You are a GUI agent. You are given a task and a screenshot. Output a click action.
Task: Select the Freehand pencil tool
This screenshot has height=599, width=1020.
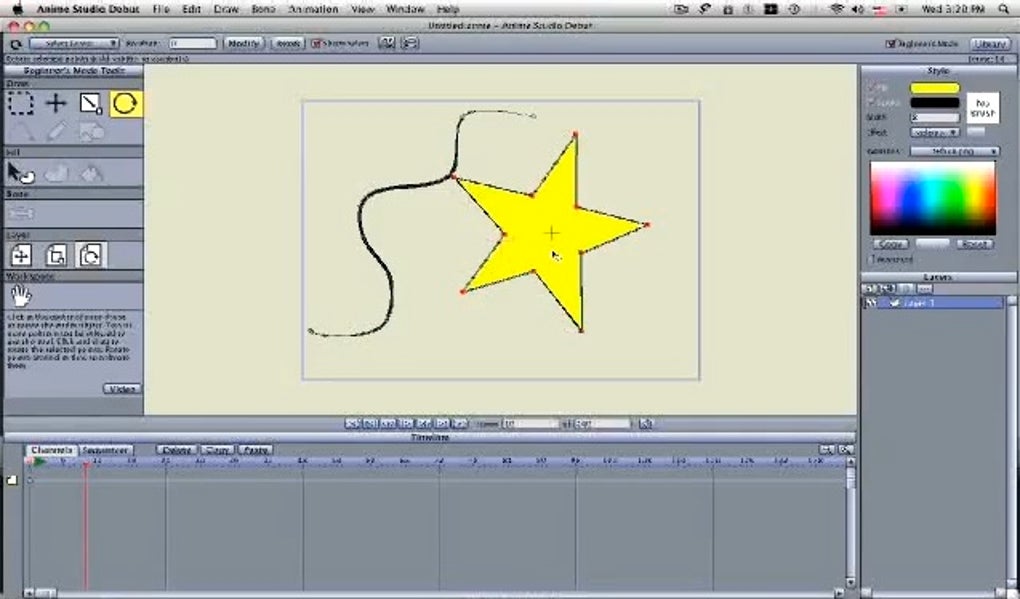point(56,132)
